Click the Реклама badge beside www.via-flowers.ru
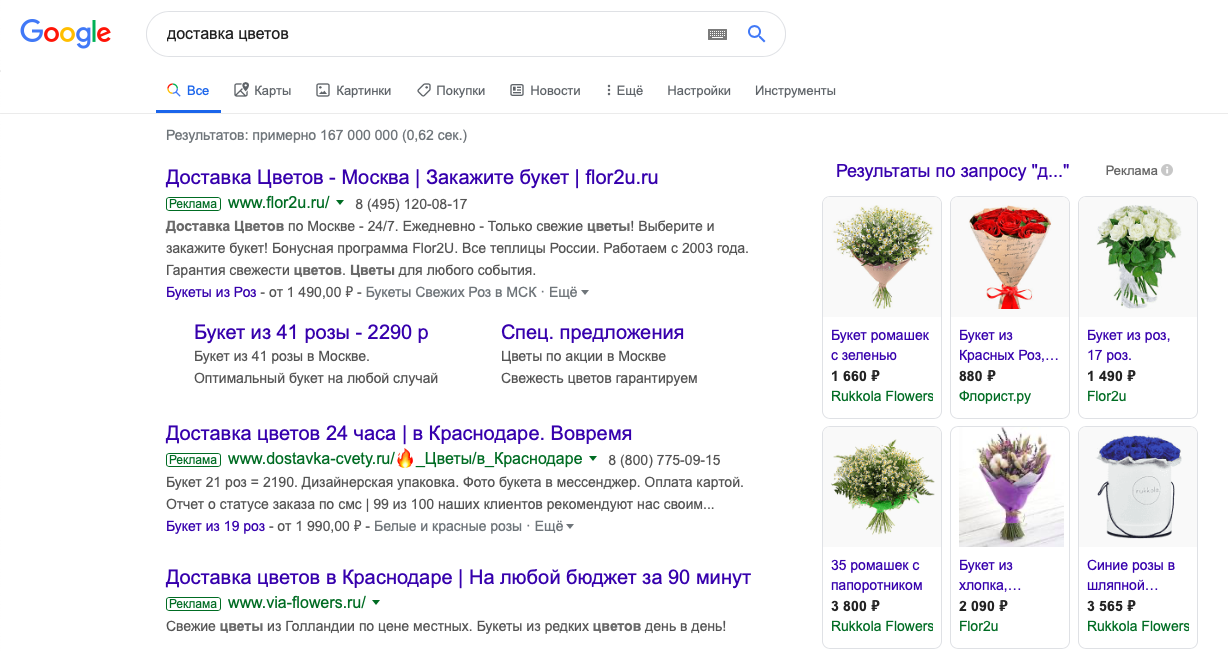Viewport: 1228px width, 654px height. click(x=193, y=604)
